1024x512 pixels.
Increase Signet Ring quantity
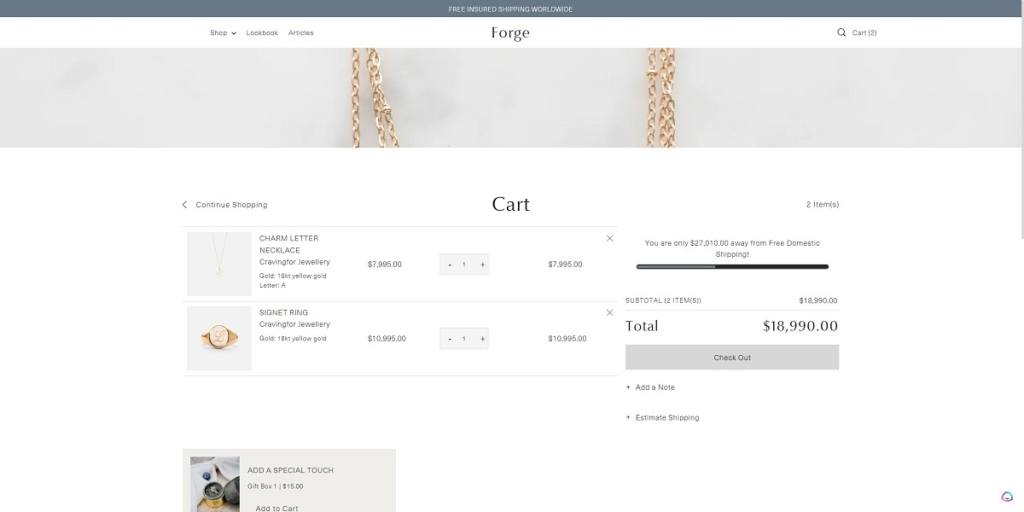(482, 339)
